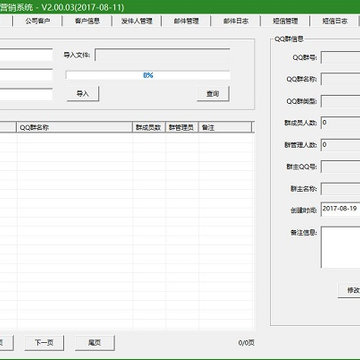Screen dimensions: 360x360
Task: Click the 群成员人数 field
Action: (x=340, y=123)
